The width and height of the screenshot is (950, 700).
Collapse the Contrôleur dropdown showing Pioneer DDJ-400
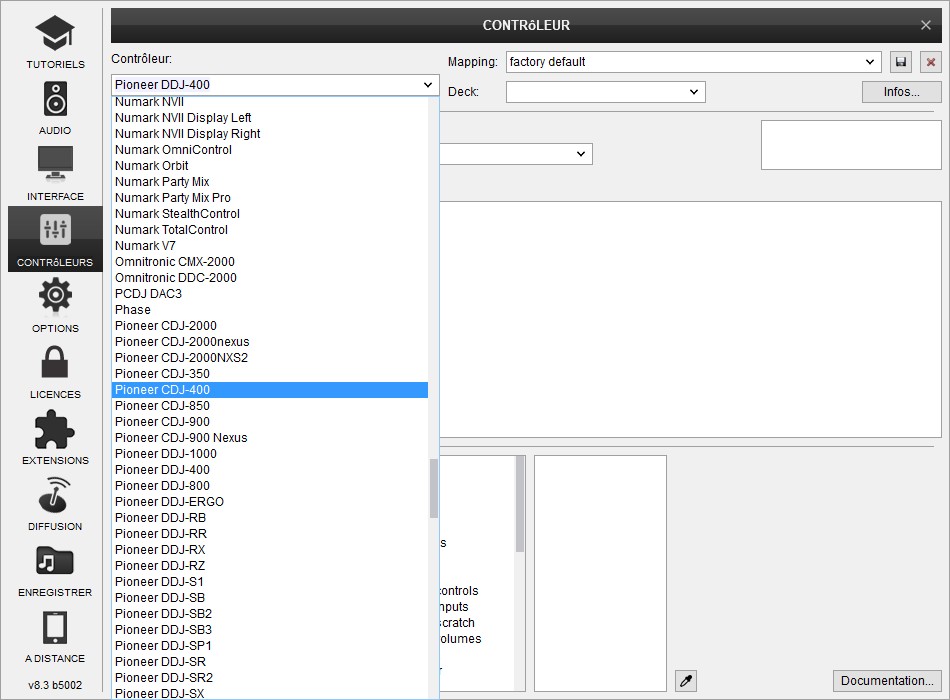pyautogui.click(x=275, y=85)
